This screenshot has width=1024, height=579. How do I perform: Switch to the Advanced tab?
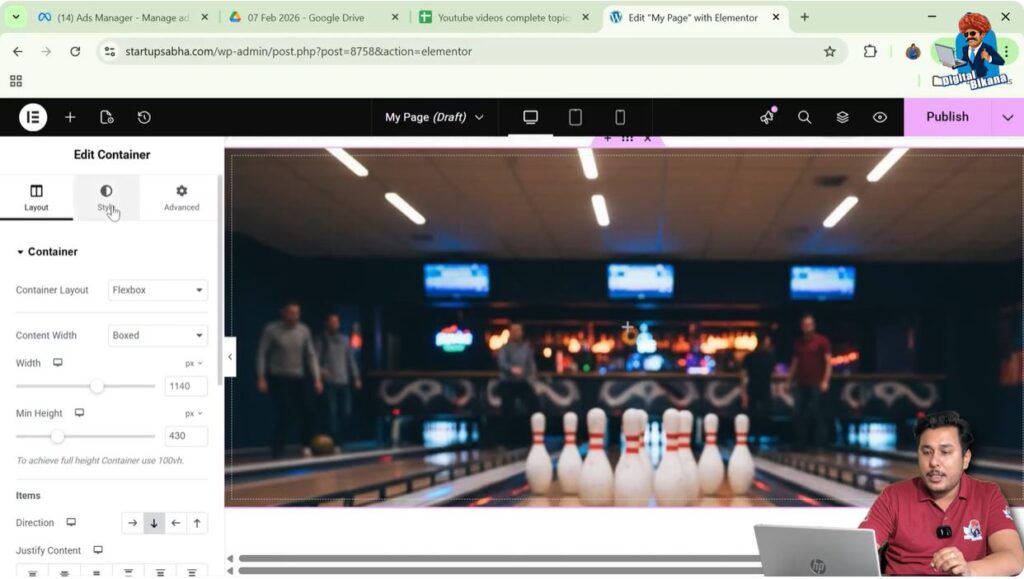coord(181,197)
